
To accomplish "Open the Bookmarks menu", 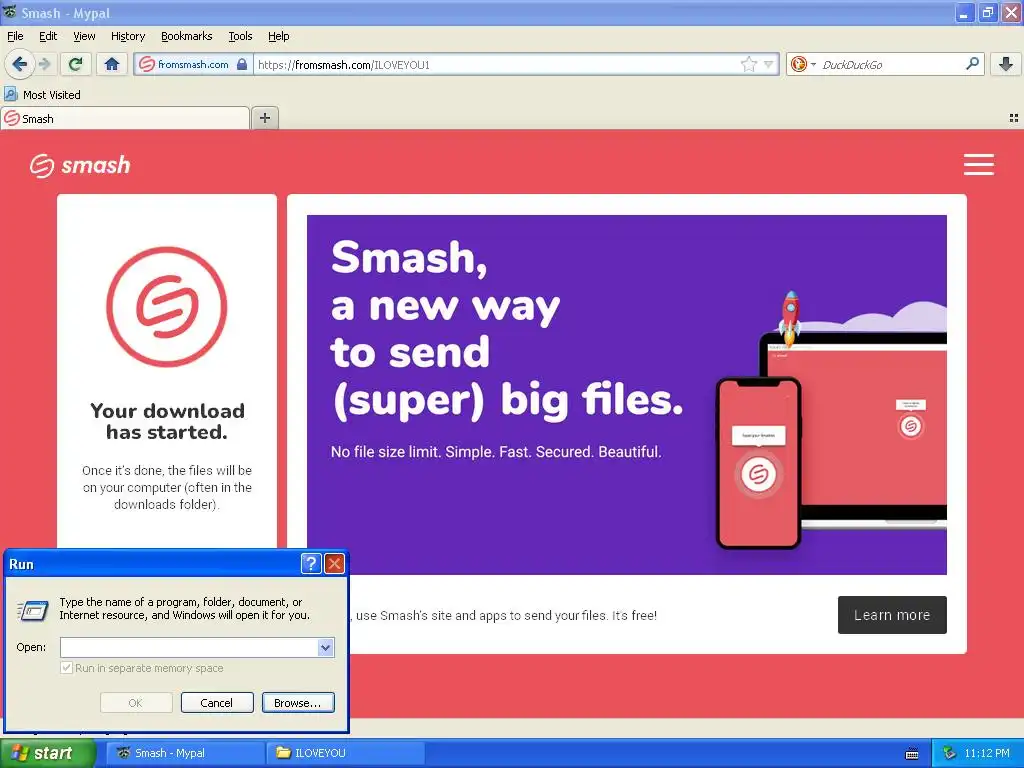I will point(186,36).
